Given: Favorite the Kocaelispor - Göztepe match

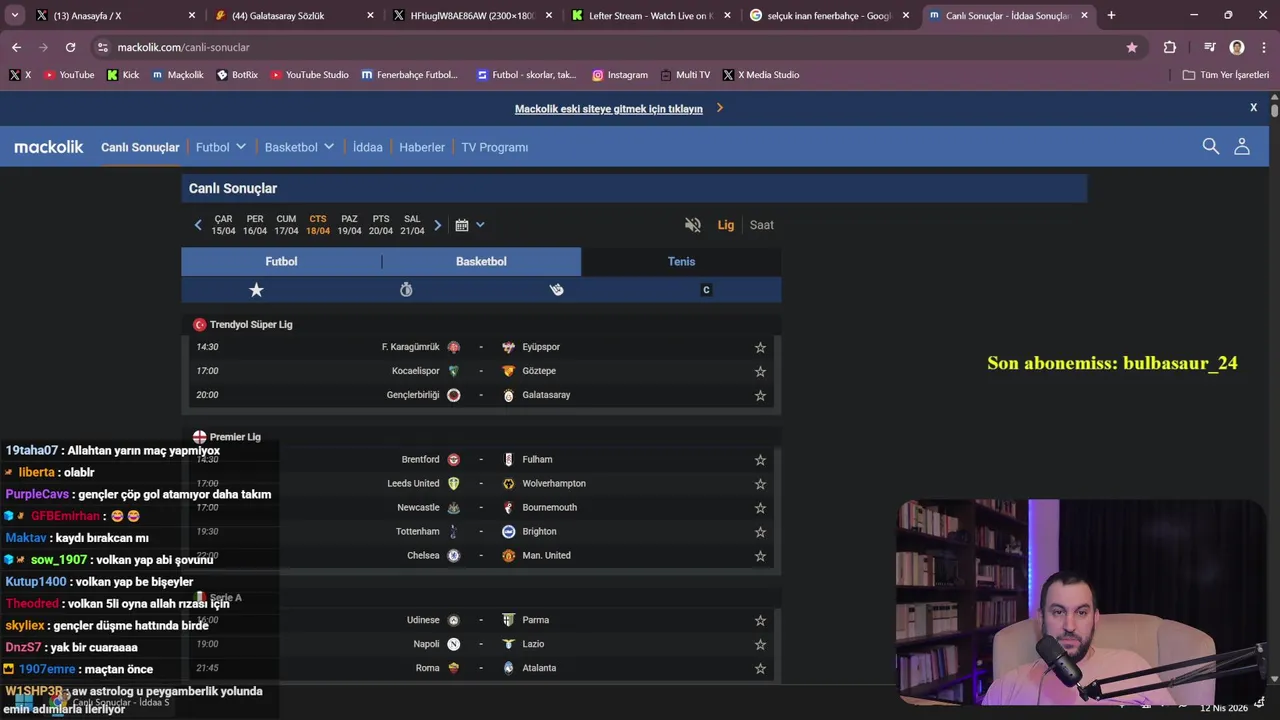Looking at the screenshot, I should [x=760, y=371].
